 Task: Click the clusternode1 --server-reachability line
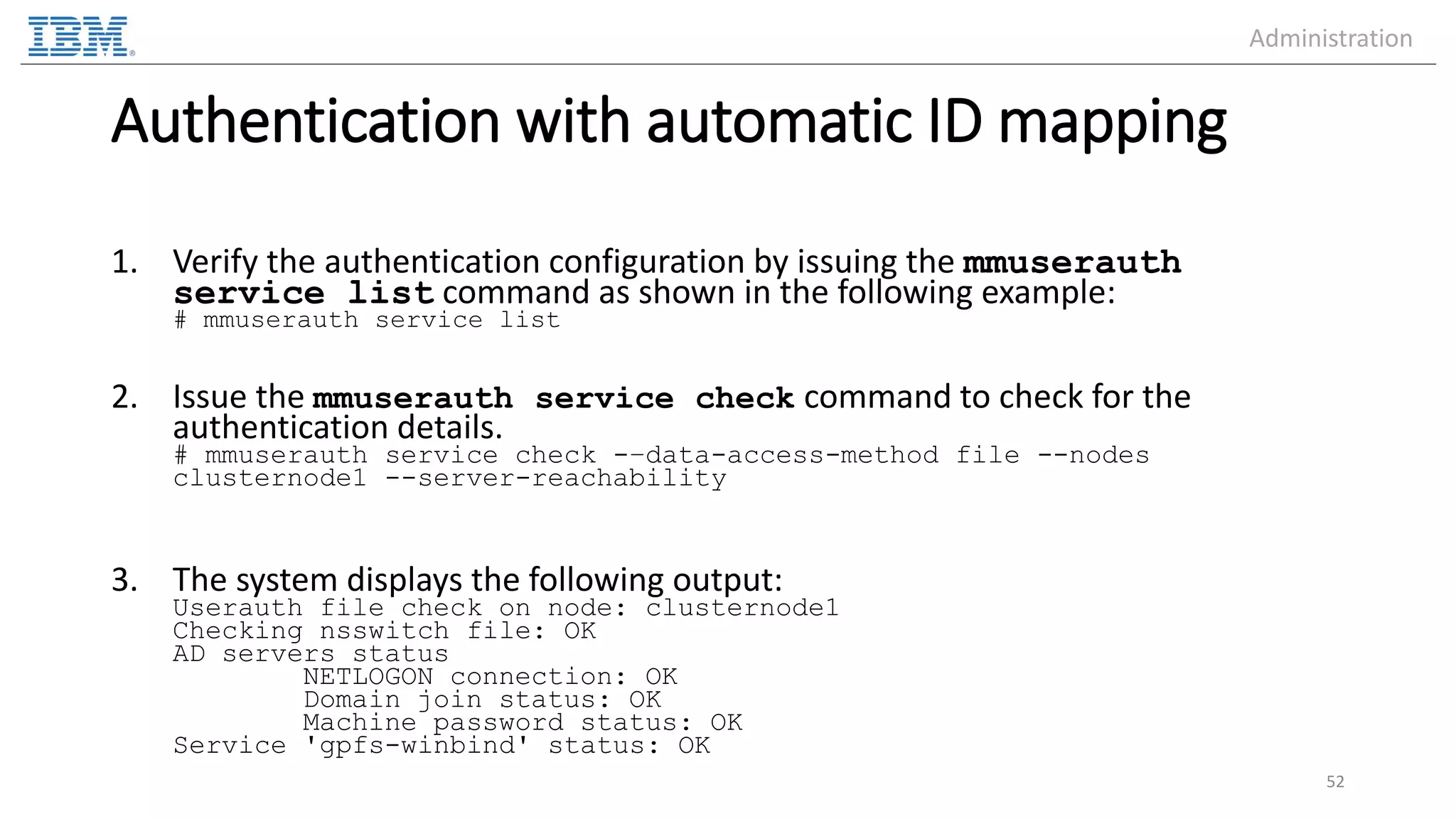point(449,478)
